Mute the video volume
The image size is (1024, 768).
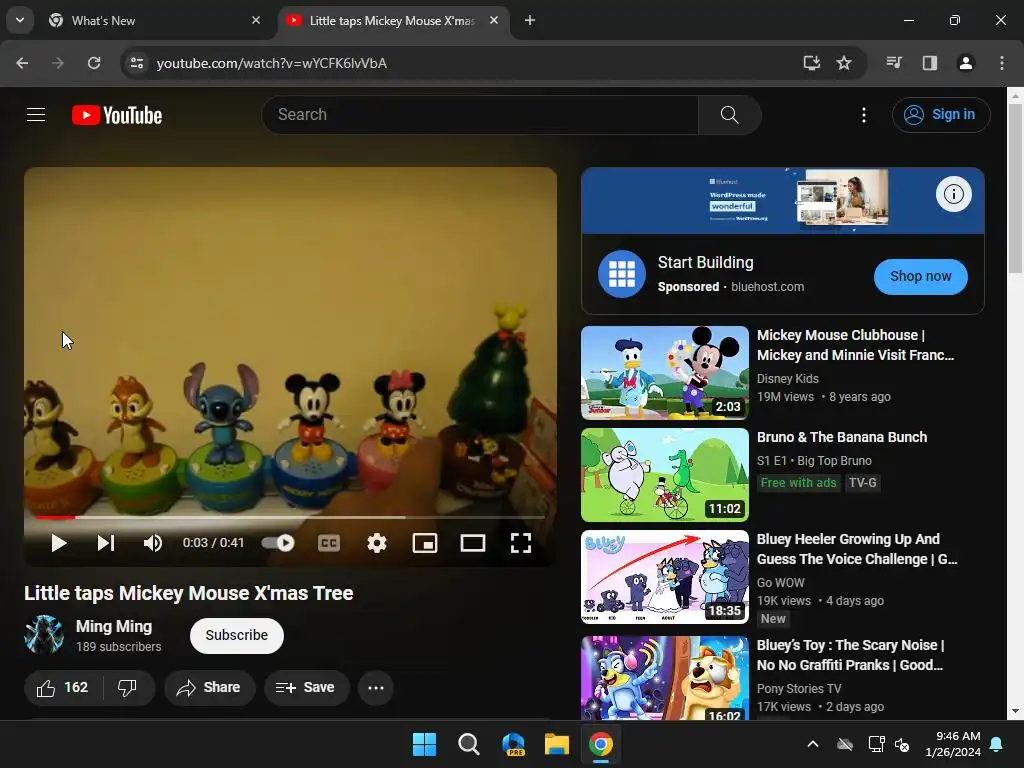click(153, 543)
